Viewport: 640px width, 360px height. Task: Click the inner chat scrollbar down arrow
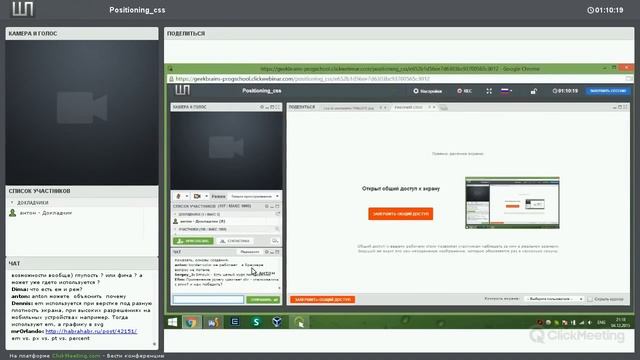coord(280,288)
